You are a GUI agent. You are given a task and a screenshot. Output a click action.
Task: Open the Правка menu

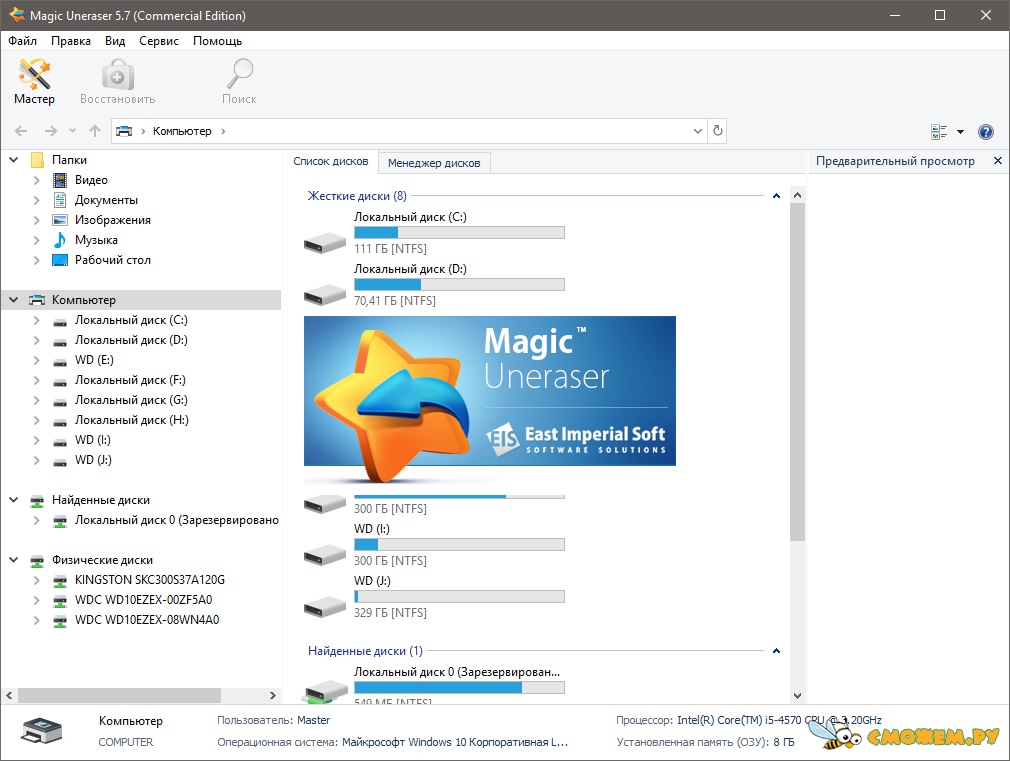(x=71, y=41)
